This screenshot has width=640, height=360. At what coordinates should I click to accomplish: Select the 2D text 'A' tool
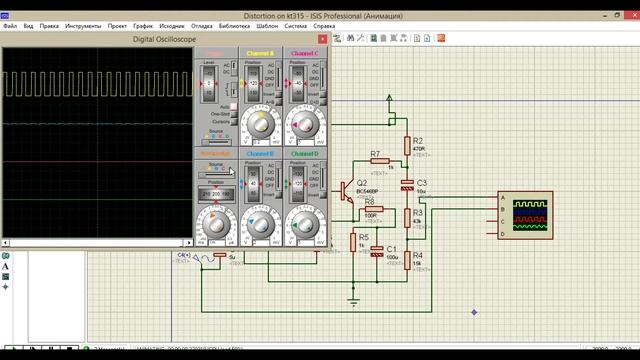5,267
